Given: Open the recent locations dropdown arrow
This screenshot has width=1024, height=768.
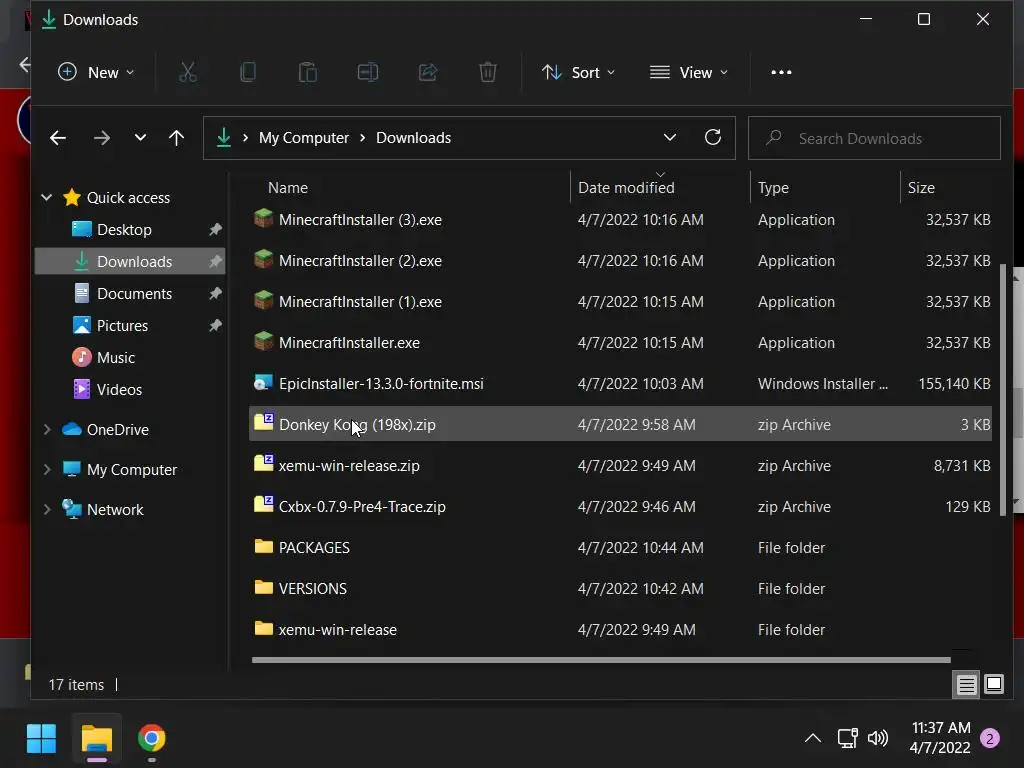Looking at the screenshot, I should [x=140, y=138].
